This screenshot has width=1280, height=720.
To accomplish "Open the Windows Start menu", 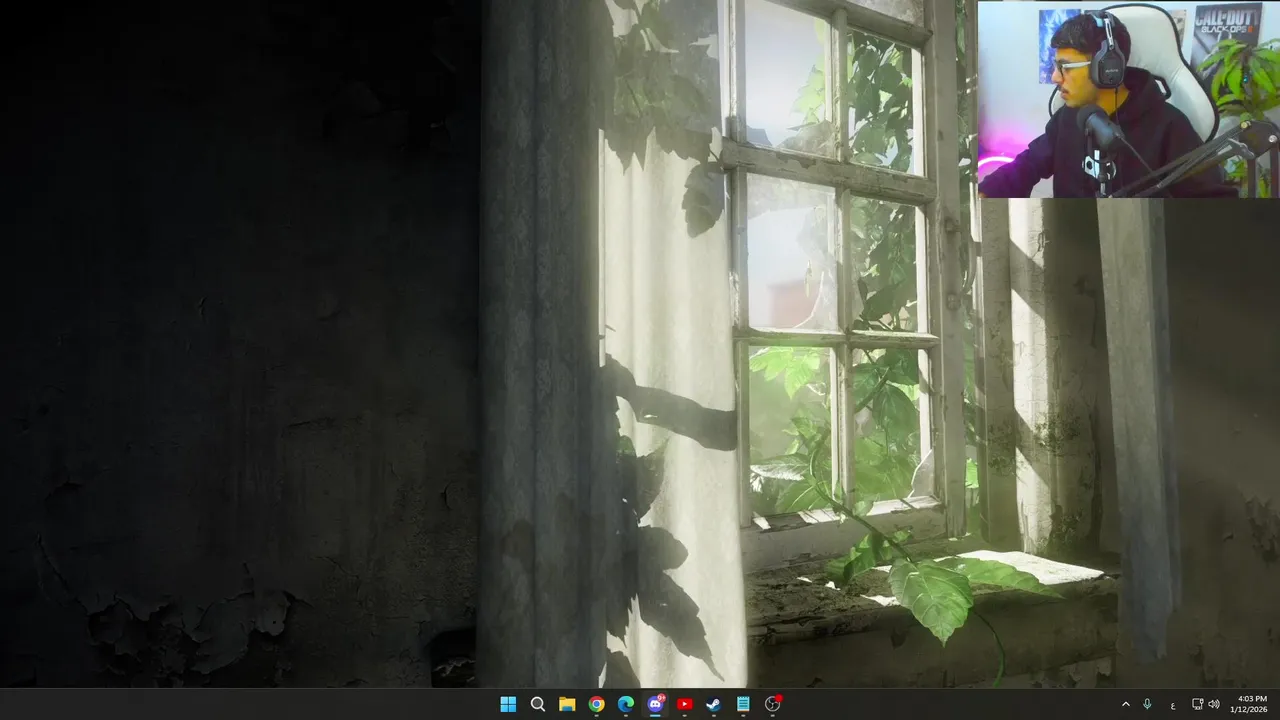I will [x=508, y=704].
